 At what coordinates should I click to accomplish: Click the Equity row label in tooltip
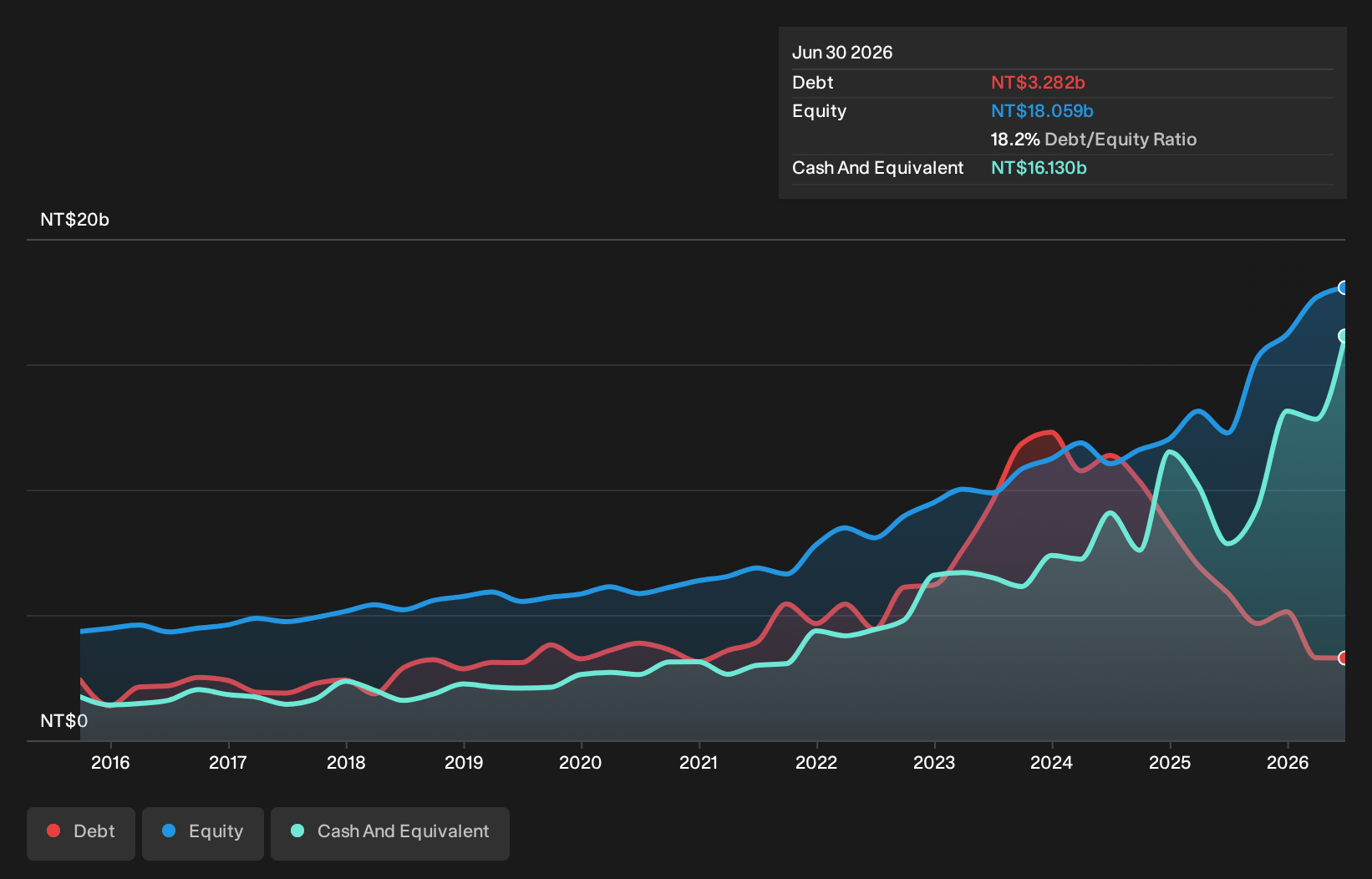[820, 111]
